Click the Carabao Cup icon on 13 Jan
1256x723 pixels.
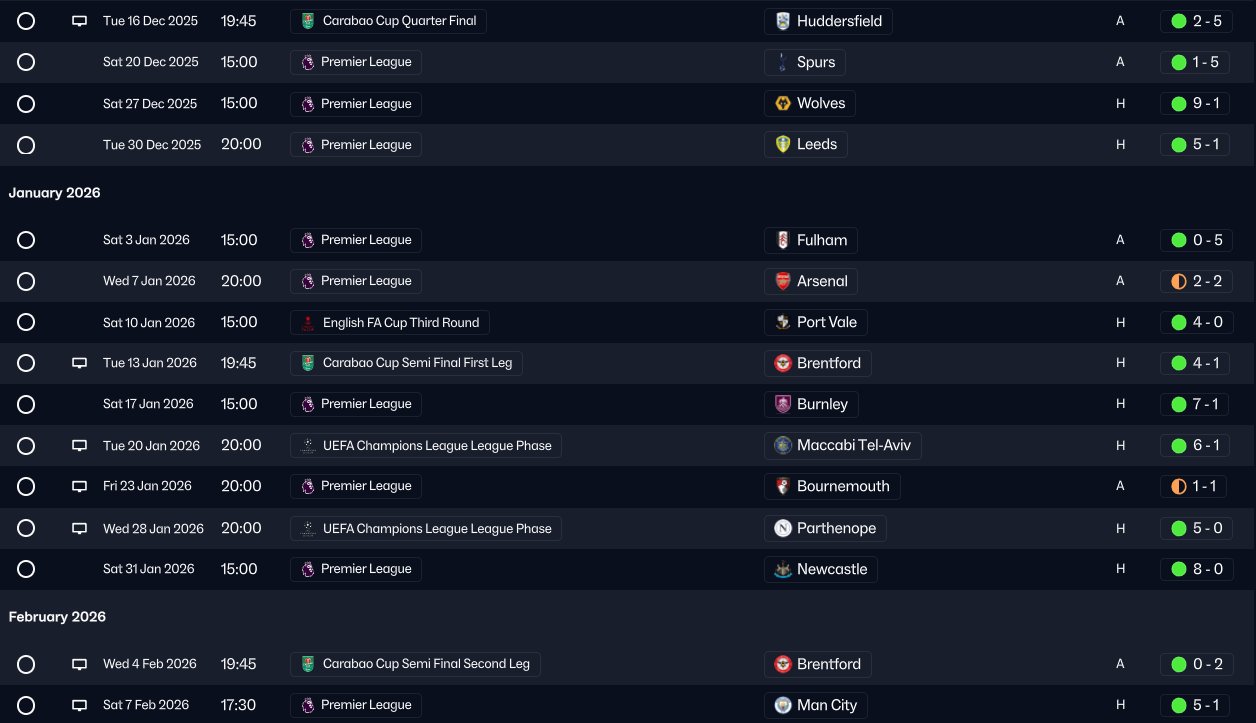point(308,363)
